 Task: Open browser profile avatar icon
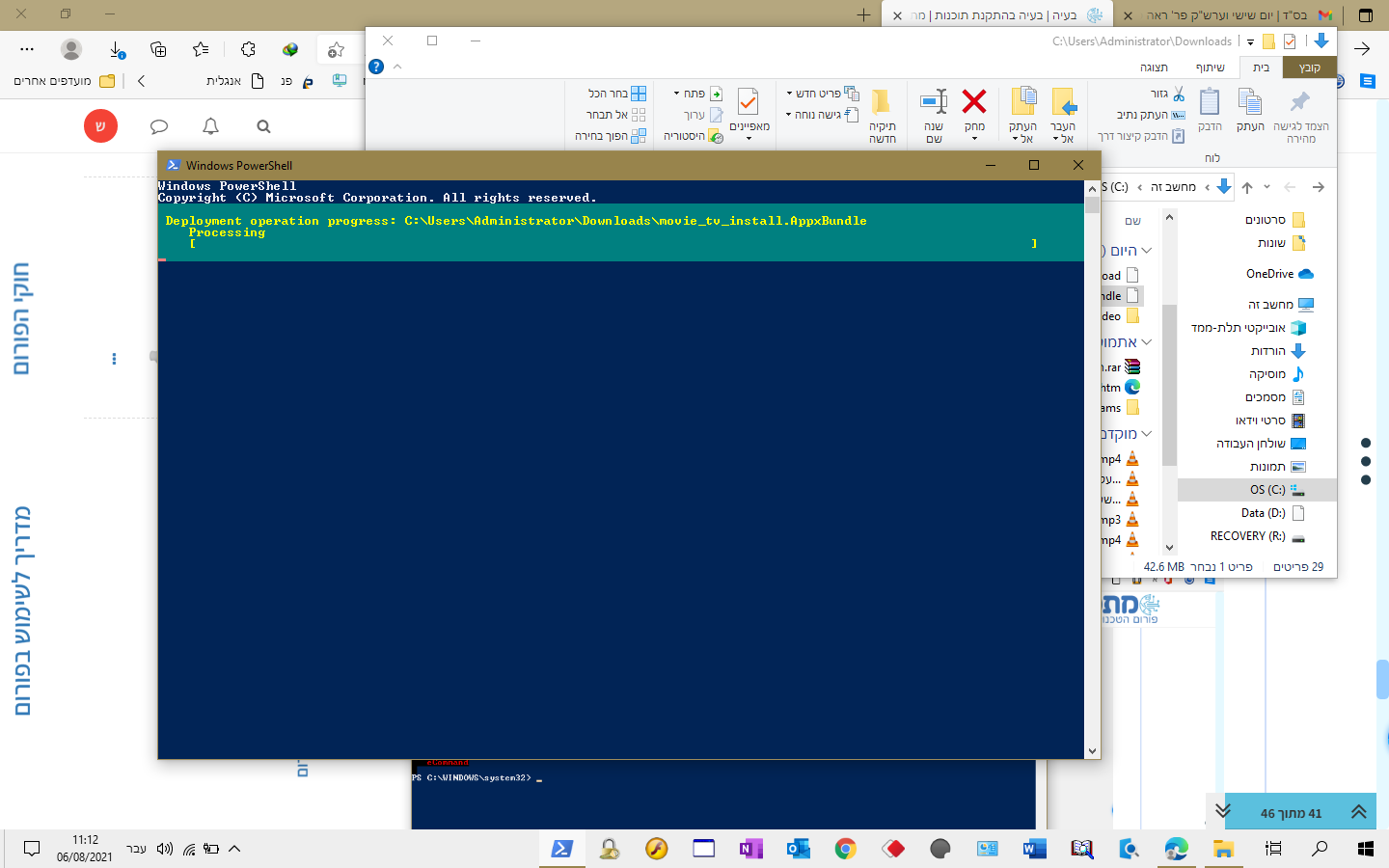[x=71, y=49]
